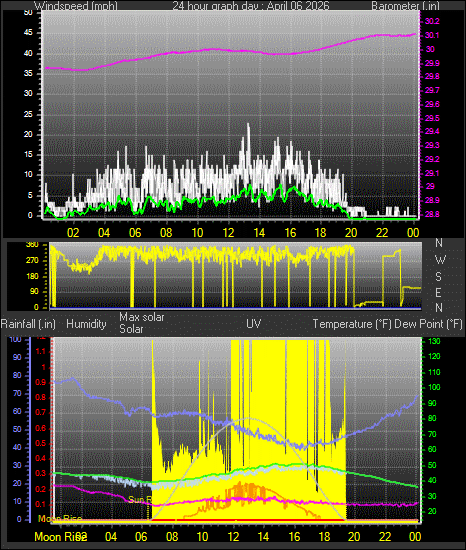
Task: Click the 110 value on green temperature axis
Action: pyautogui.click(x=434, y=372)
